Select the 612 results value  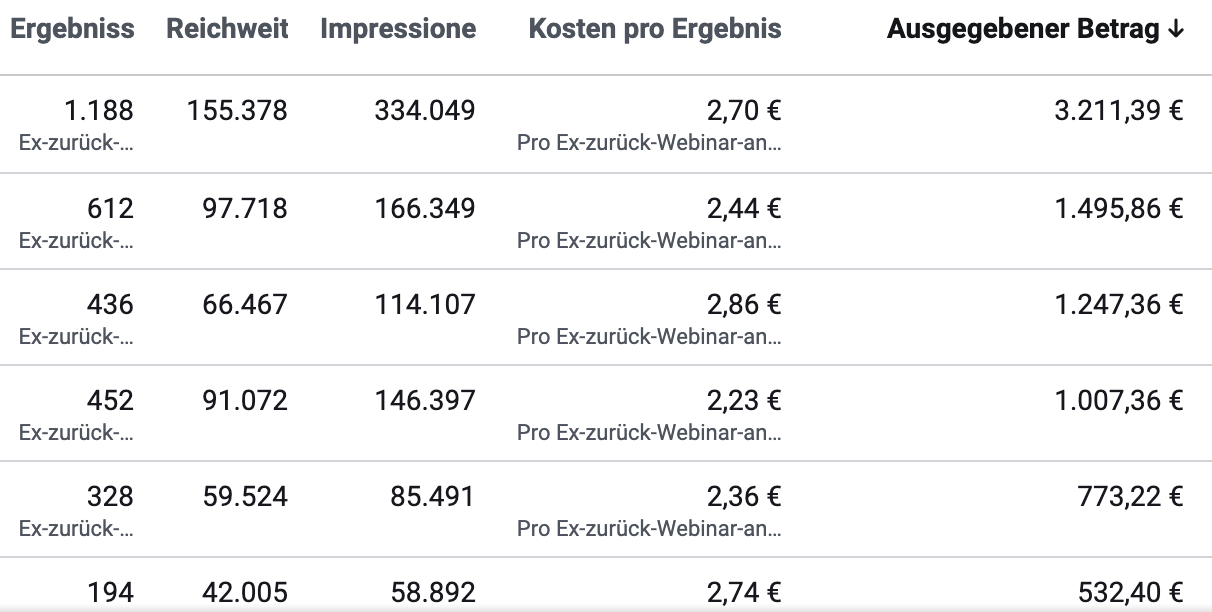pyautogui.click(x=110, y=208)
